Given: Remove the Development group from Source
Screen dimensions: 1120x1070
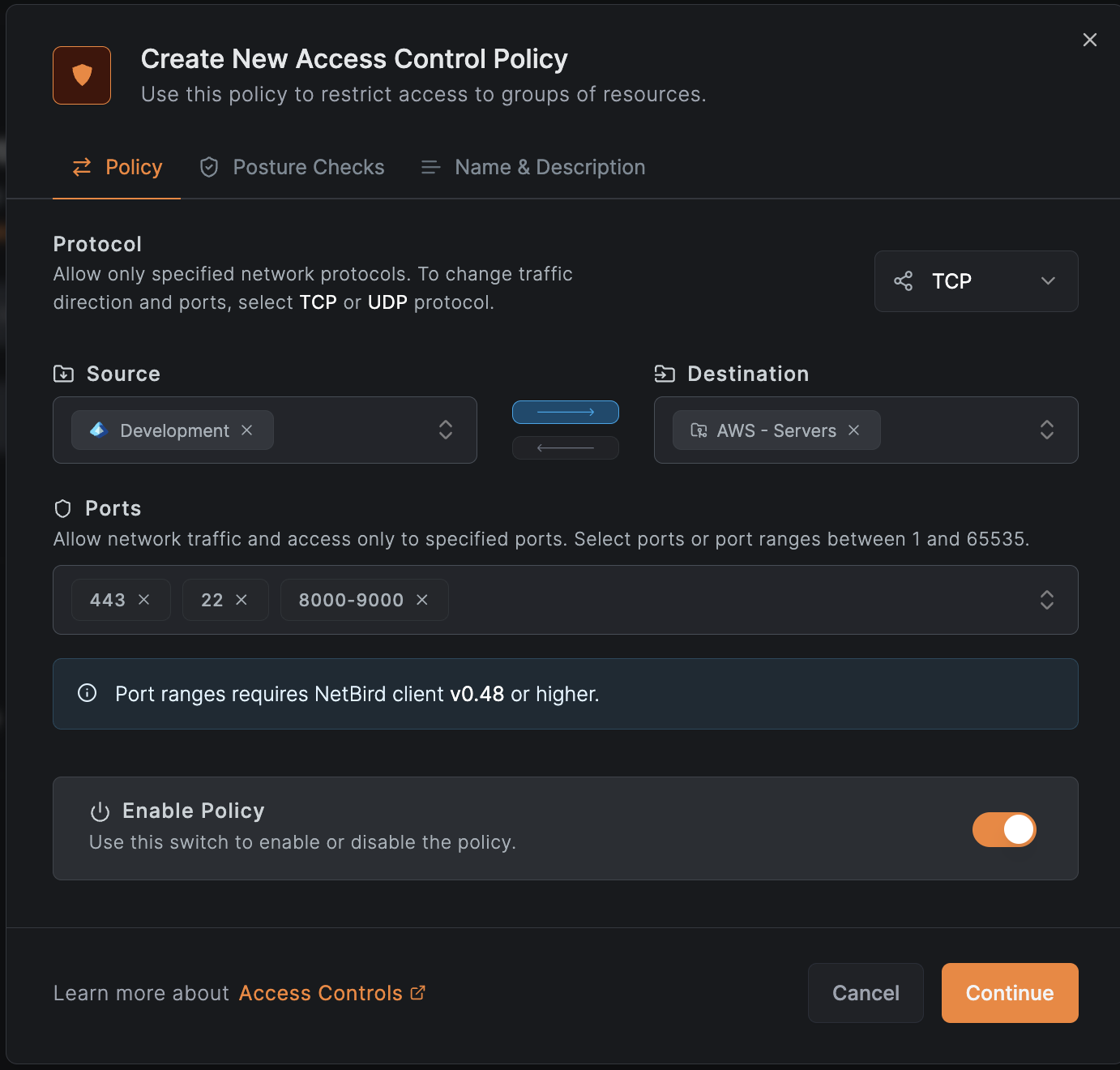Looking at the screenshot, I should point(247,430).
